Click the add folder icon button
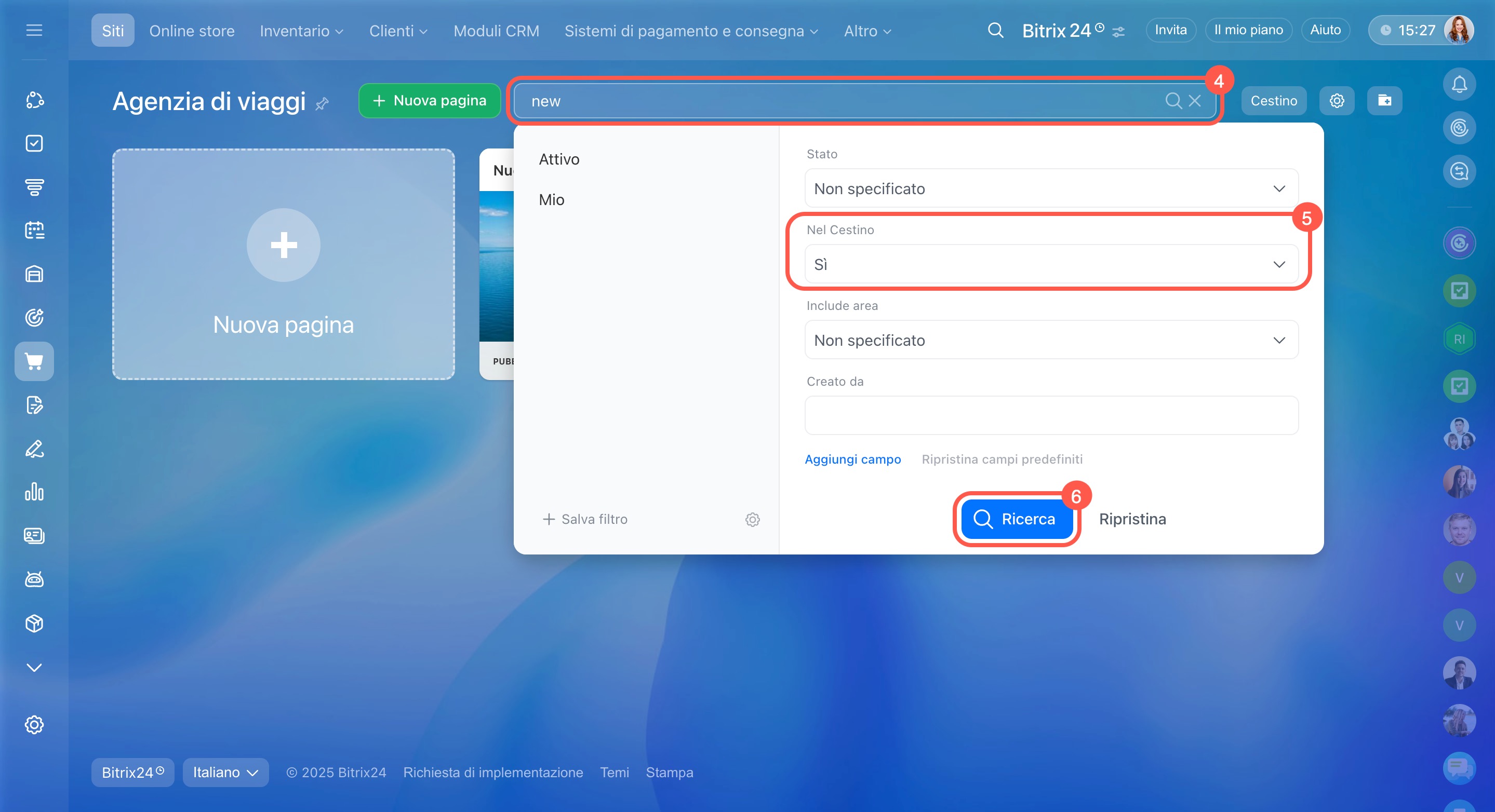 click(x=1384, y=101)
